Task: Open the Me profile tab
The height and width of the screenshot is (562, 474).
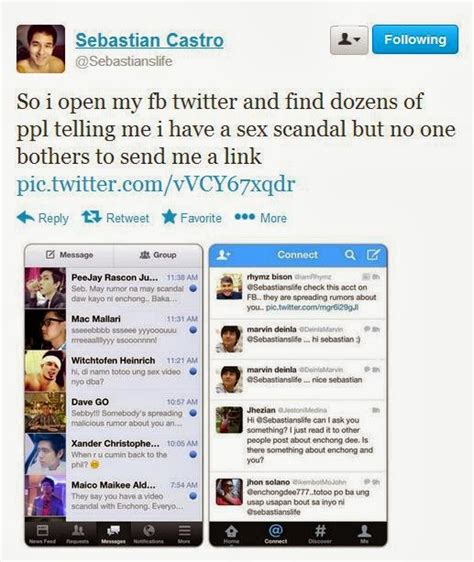Action: click(365, 533)
